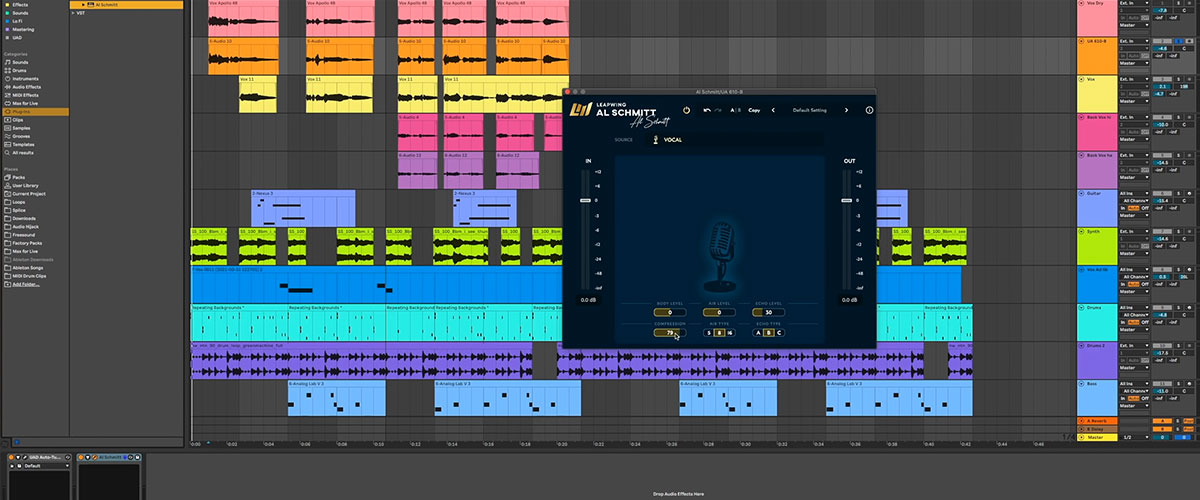Show All results in browser
Screen dimensions: 1200x500
point(23,152)
